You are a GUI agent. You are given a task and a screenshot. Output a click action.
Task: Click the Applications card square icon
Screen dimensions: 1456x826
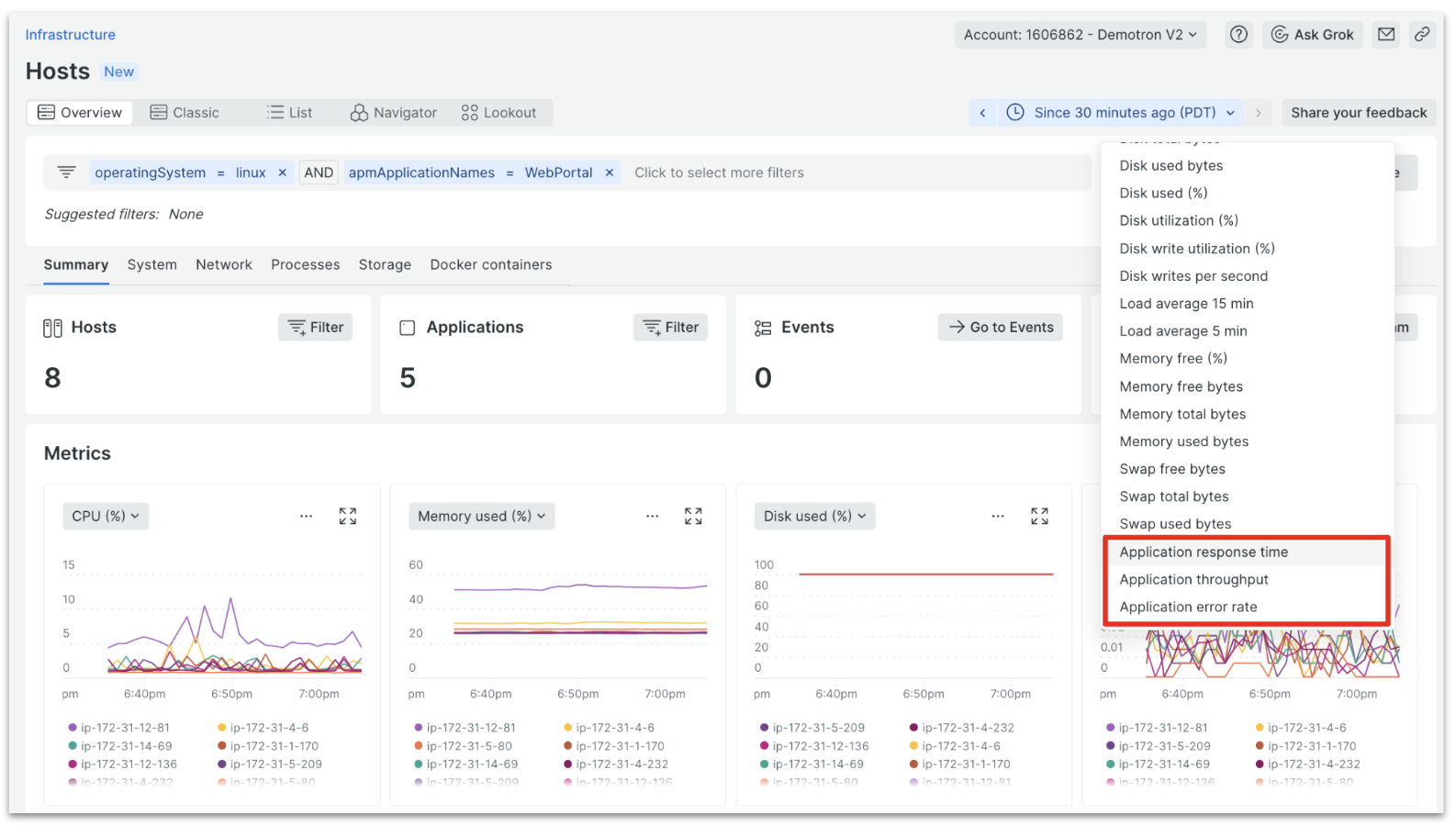coord(408,329)
